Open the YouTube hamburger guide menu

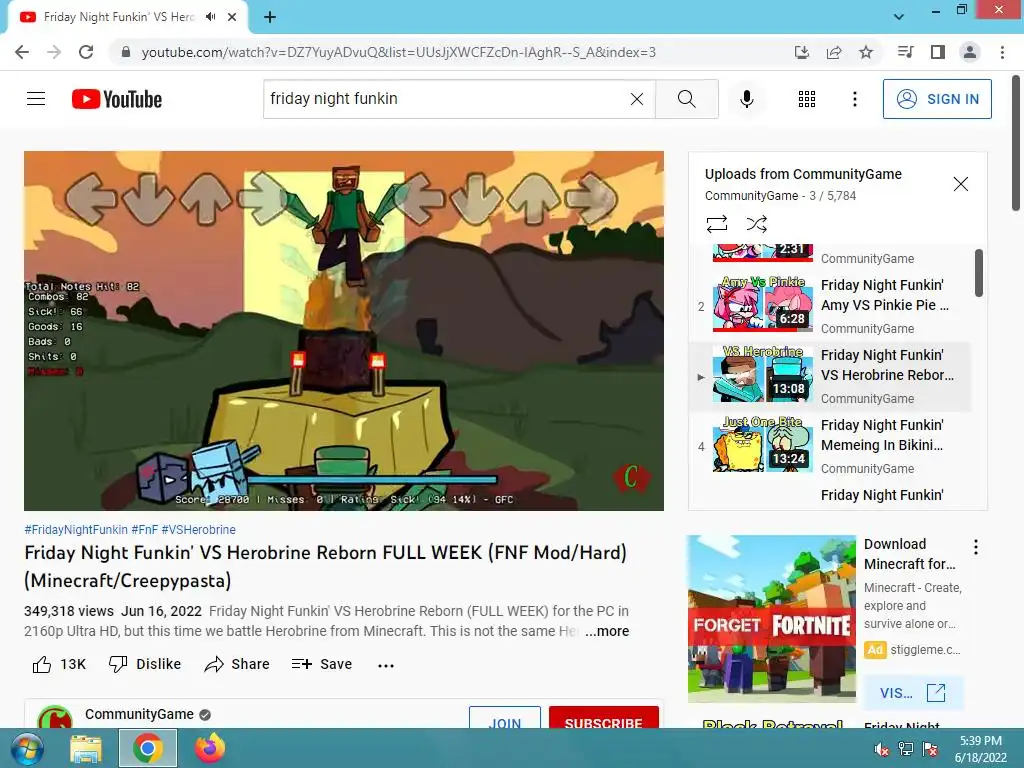click(36, 99)
